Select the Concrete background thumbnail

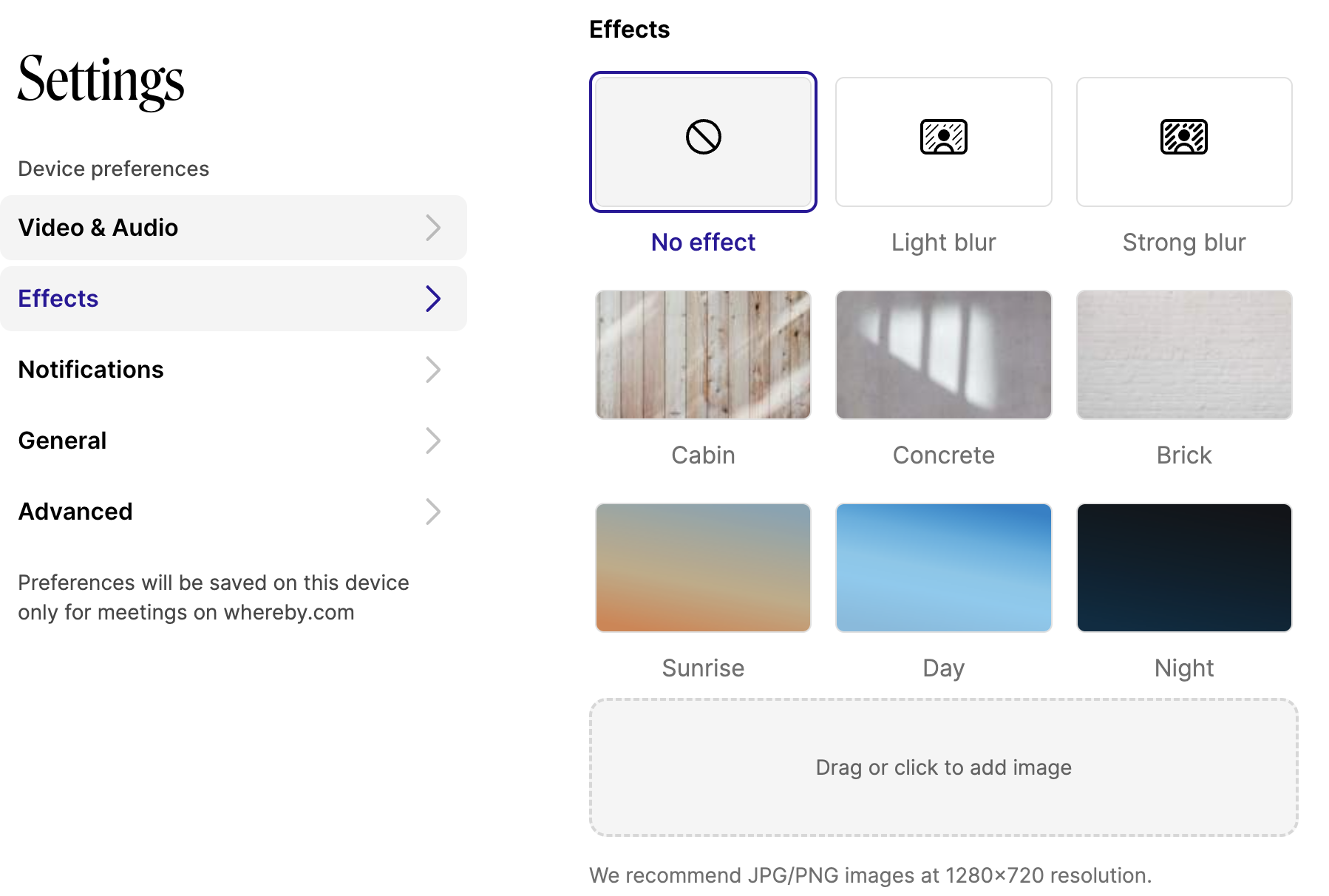943,355
